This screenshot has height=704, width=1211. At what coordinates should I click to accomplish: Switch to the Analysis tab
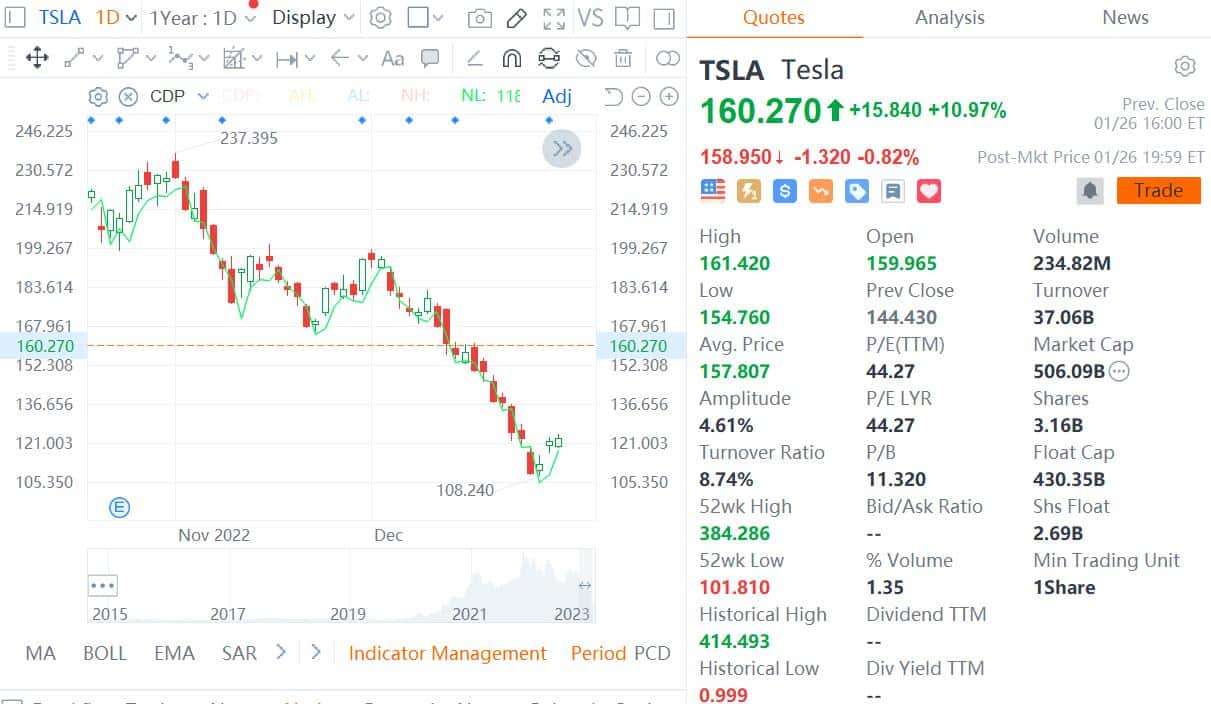click(x=949, y=18)
